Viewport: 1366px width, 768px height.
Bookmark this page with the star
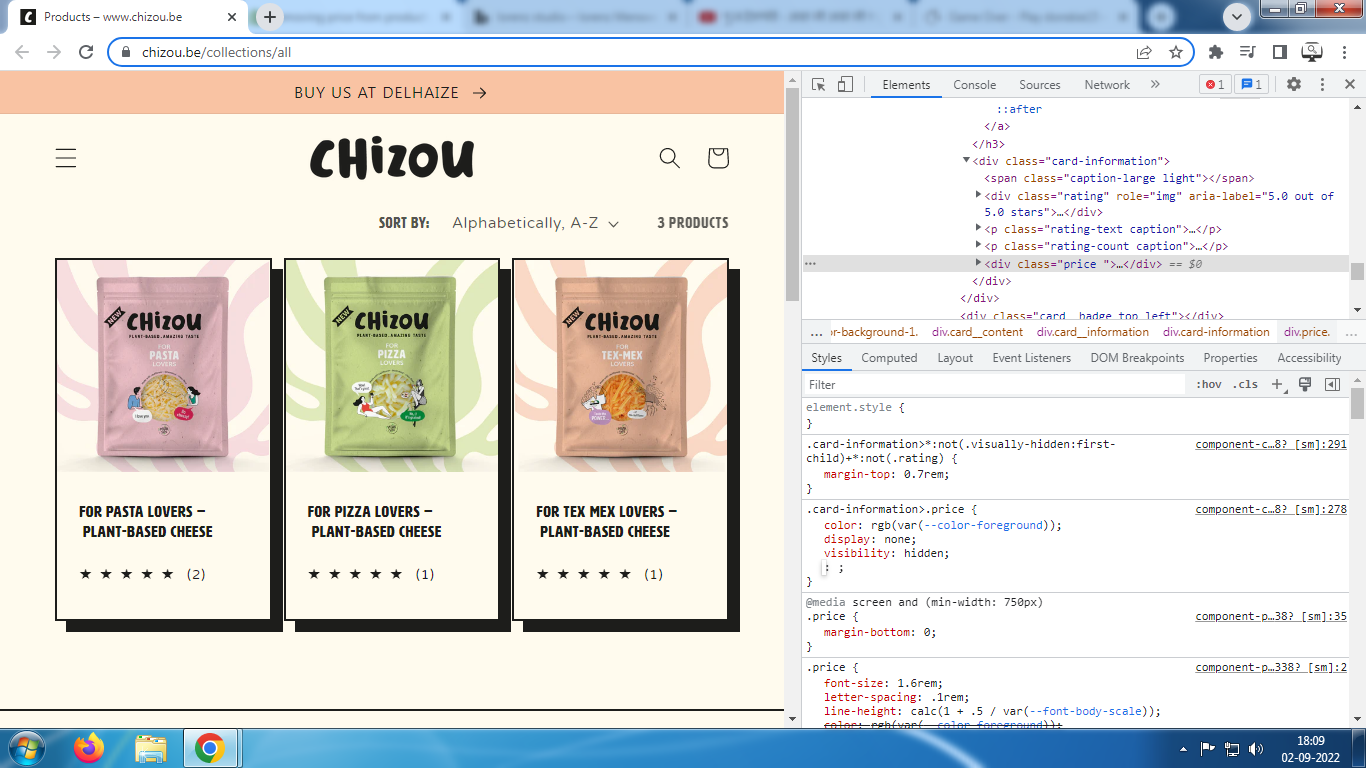point(1176,52)
